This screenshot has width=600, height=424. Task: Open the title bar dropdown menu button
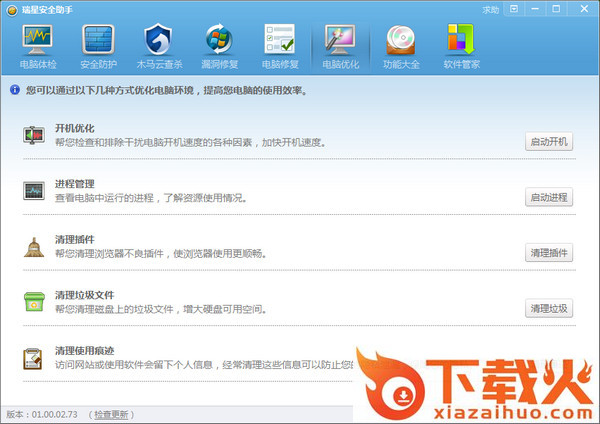[514, 9]
